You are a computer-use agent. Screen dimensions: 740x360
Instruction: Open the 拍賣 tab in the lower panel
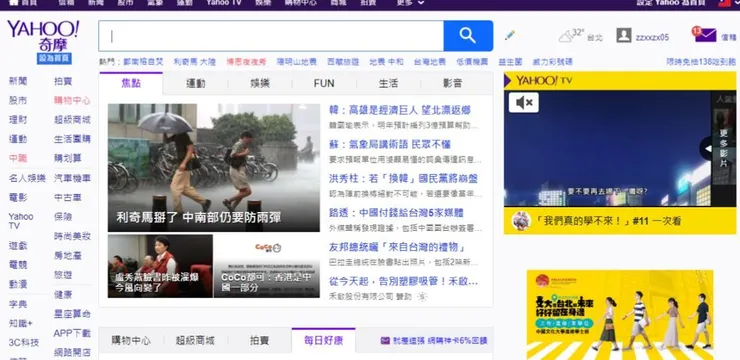click(260, 340)
